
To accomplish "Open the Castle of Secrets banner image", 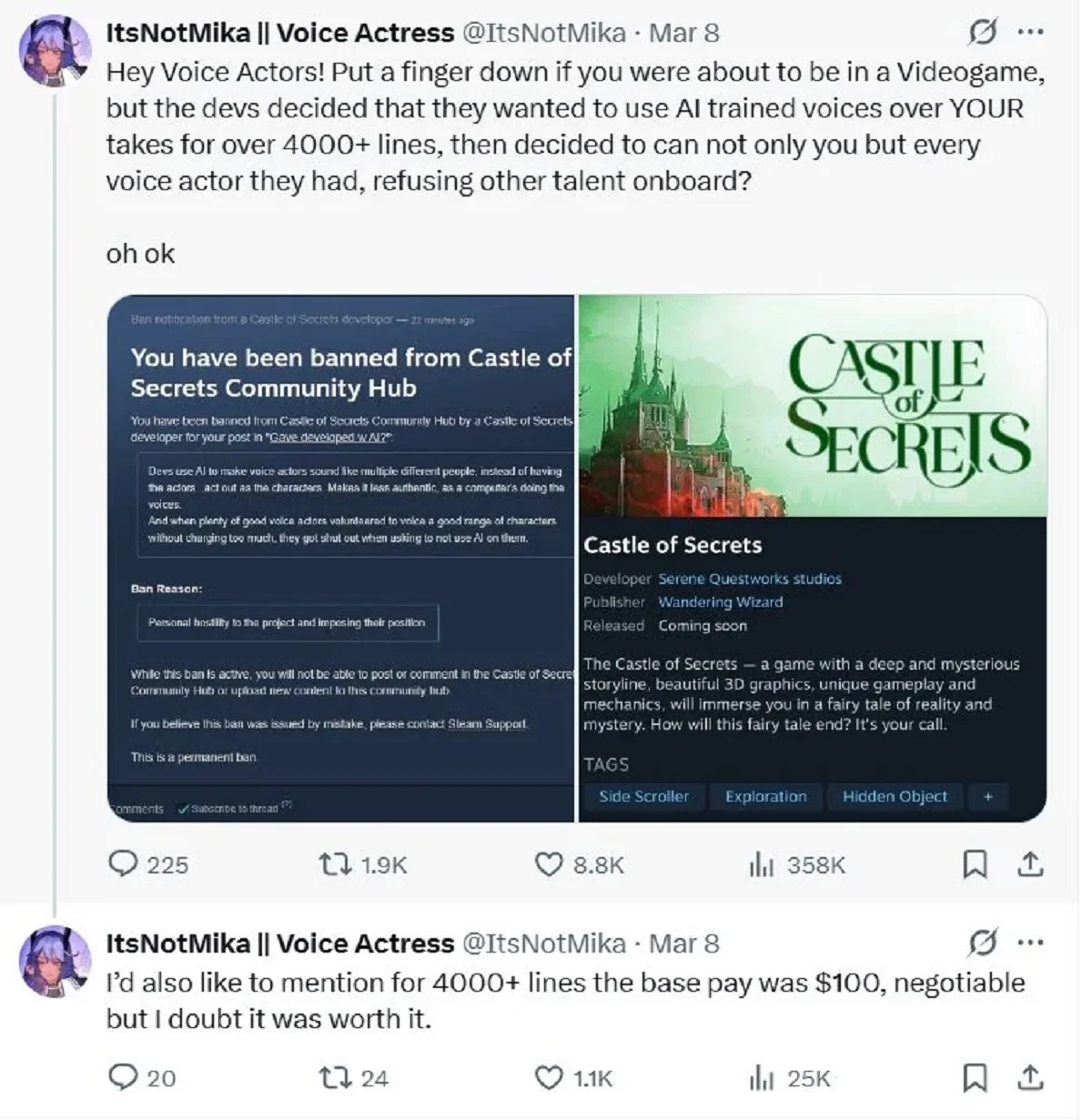I will coord(812,406).
